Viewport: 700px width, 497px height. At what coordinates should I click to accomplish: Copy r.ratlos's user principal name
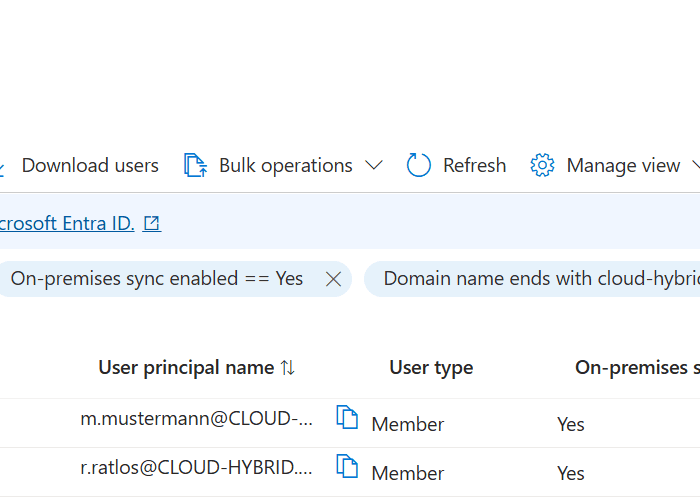pos(347,466)
